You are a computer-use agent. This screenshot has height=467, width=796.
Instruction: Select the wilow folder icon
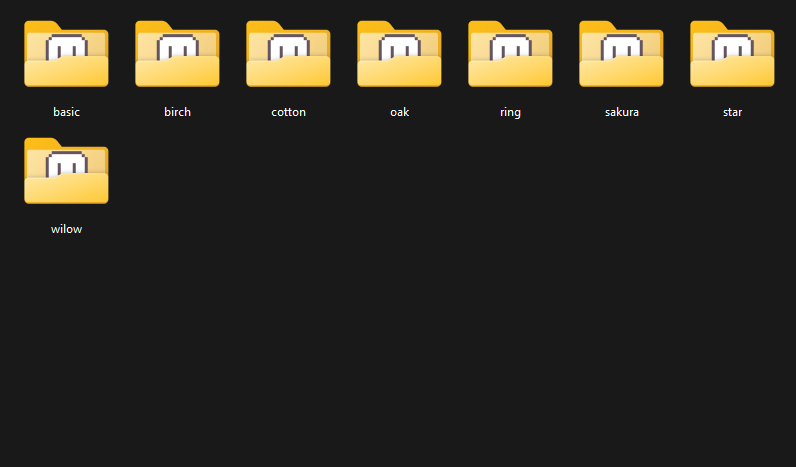(67, 171)
